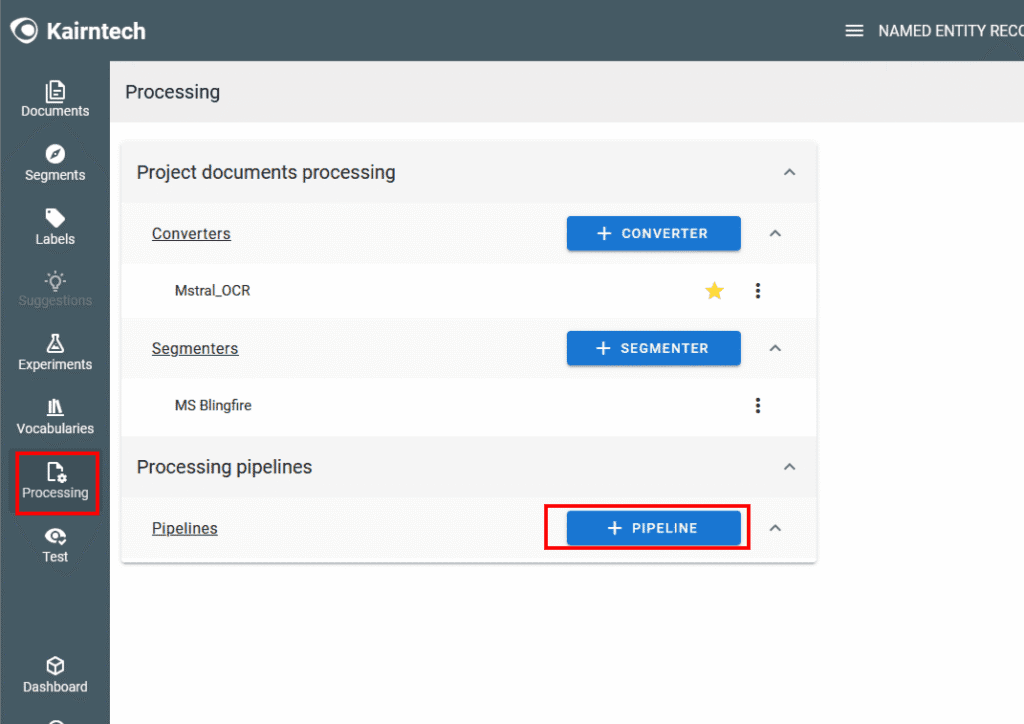This screenshot has height=724, width=1024.
Task: Collapse the Processing pipelines panel
Action: tap(789, 467)
